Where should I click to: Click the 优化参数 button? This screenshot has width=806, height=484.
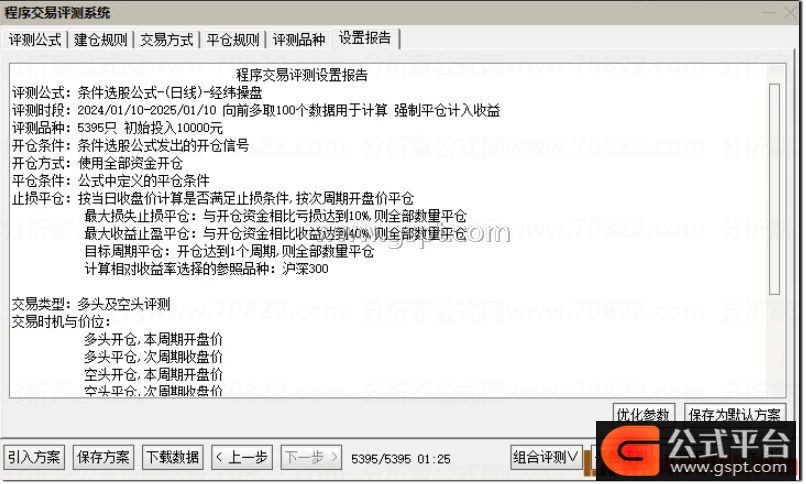643,414
